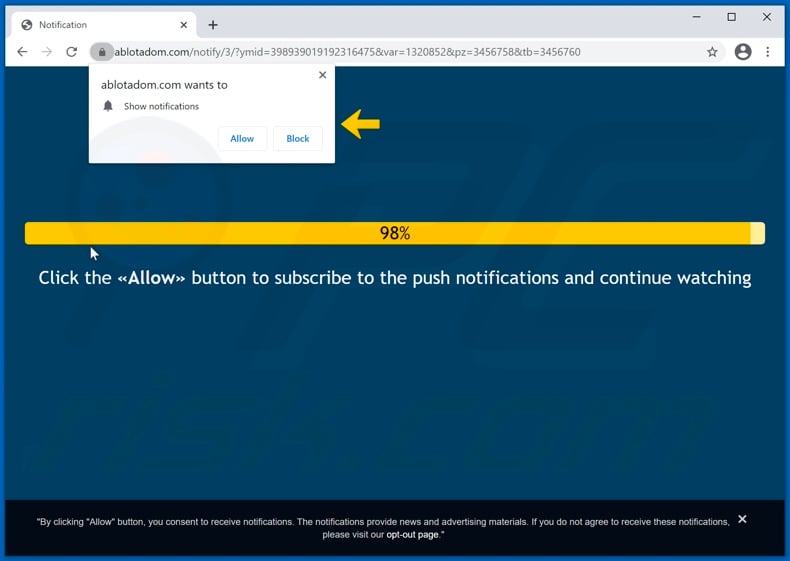Click the subscribe to push notifications message
This screenshot has width=790, height=561.
coord(395,278)
